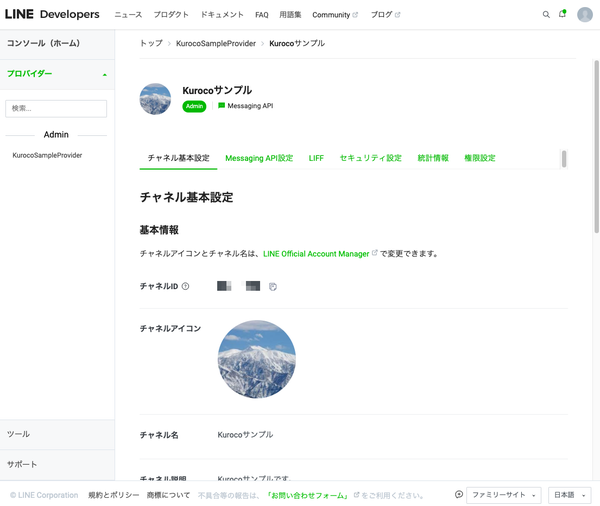
Task: Switch to チャネル基本設定 tab
Action: [x=178, y=158]
